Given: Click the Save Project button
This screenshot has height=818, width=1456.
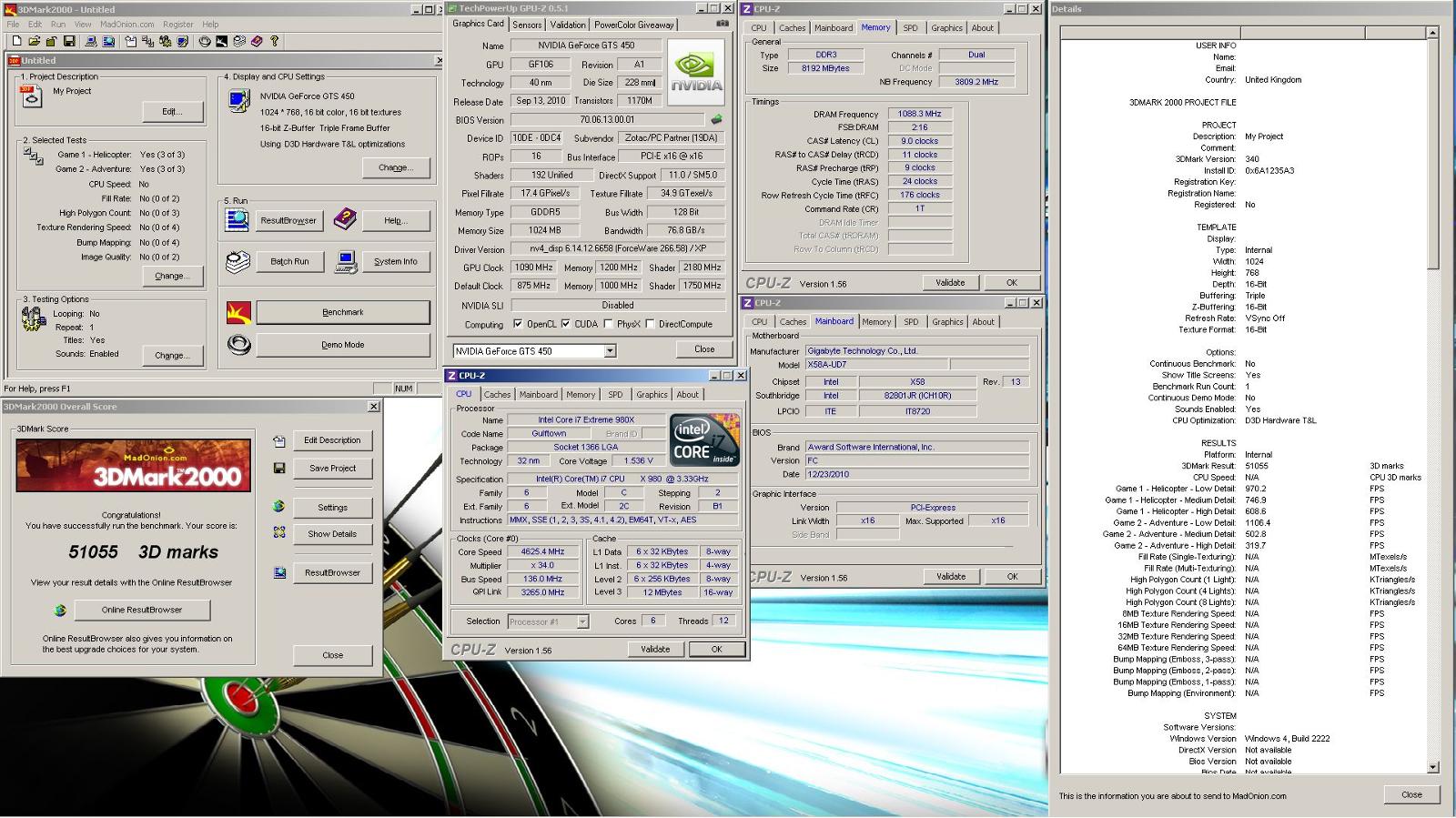Looking at the screenshot, I should pyautogui.click(x=332, y=468).
